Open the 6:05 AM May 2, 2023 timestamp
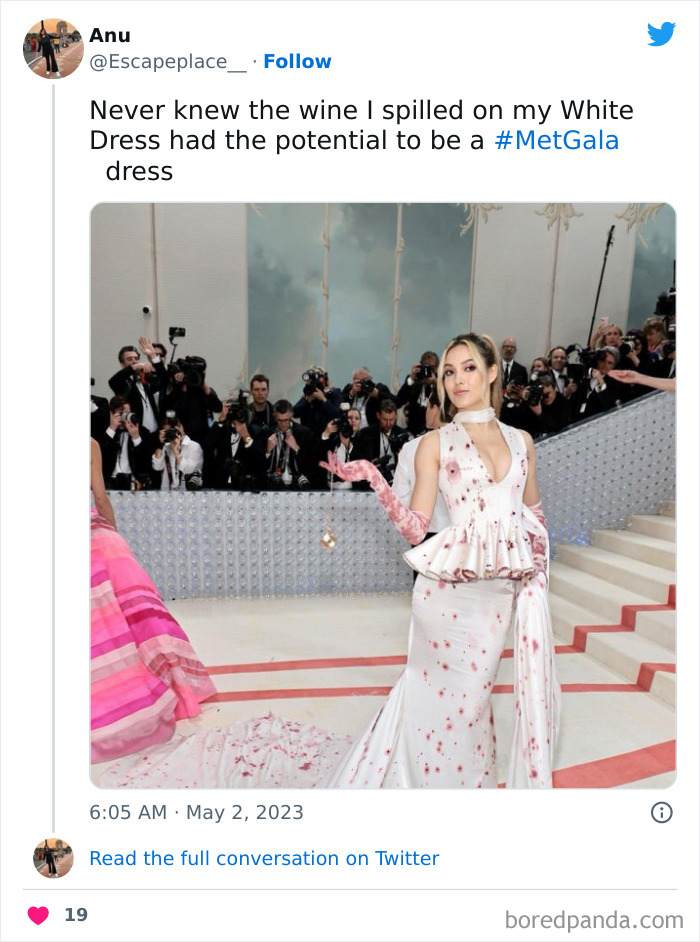The height and width of the screenshot is (942, 700). pos(196,812)
